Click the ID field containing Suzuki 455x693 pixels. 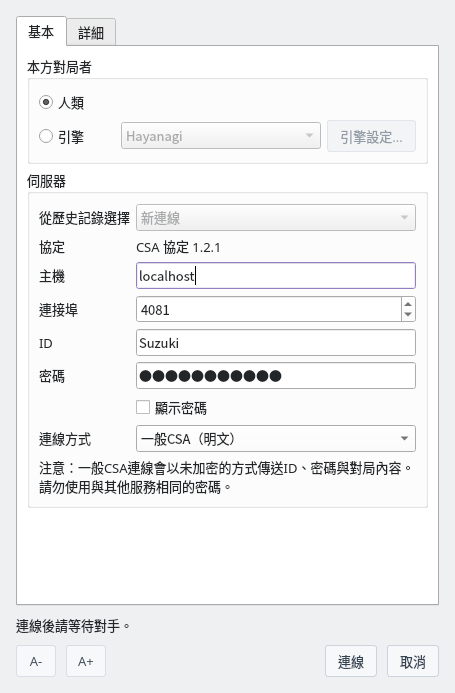point(275,343)
